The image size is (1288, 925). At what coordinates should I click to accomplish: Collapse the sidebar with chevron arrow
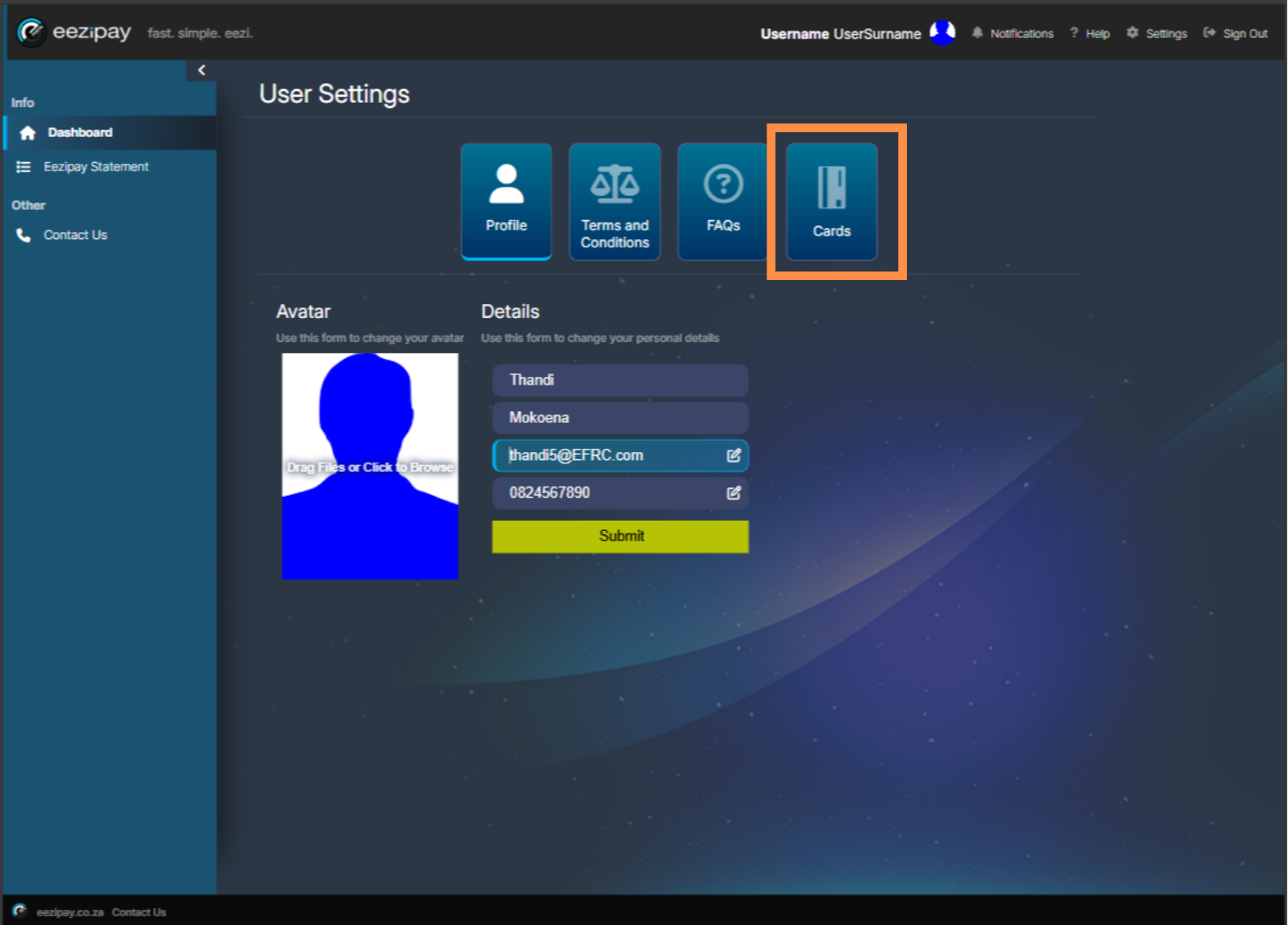pos(201,70)
